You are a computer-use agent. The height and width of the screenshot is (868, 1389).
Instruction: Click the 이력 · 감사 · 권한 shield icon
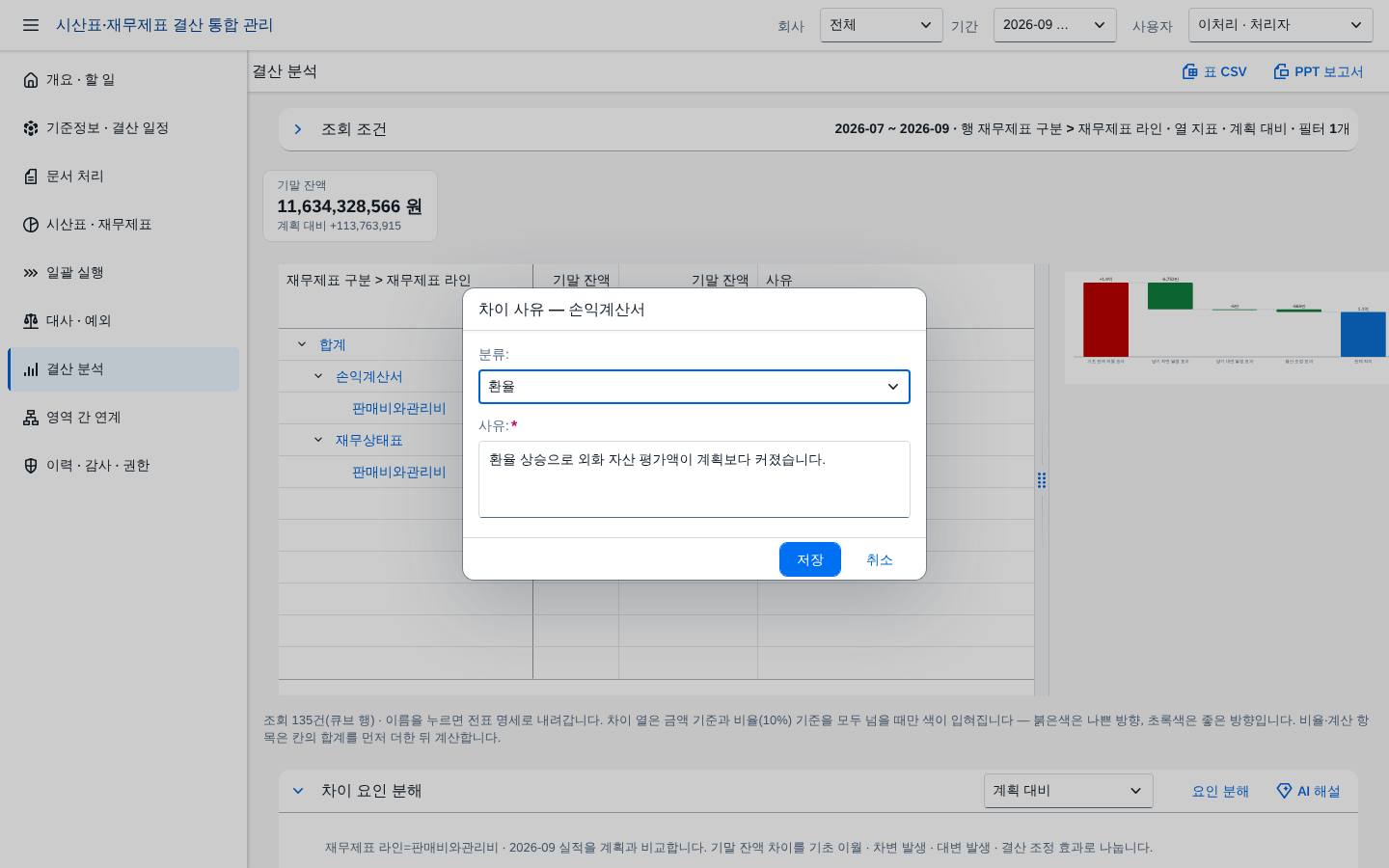pos(31,466)
